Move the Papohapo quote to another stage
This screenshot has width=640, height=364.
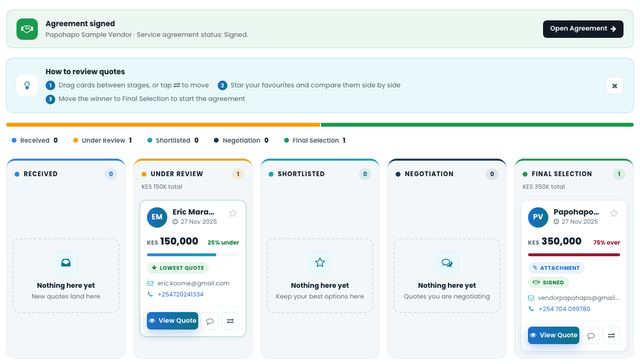tap(611, 335)
